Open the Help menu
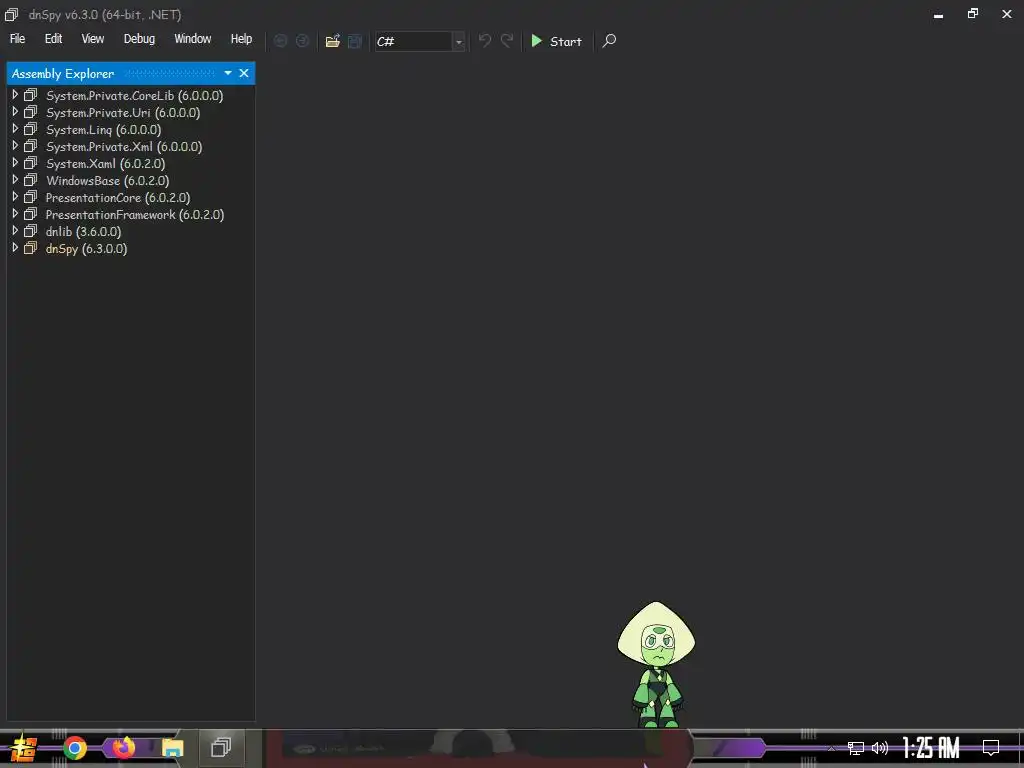The width and height of the screenshot is (1024, 768). tap(241, 39)
